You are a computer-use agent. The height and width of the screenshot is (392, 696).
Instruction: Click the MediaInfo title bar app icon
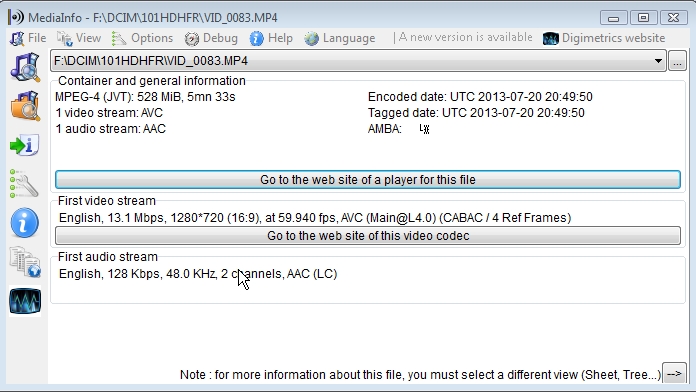tap(16, 17)
